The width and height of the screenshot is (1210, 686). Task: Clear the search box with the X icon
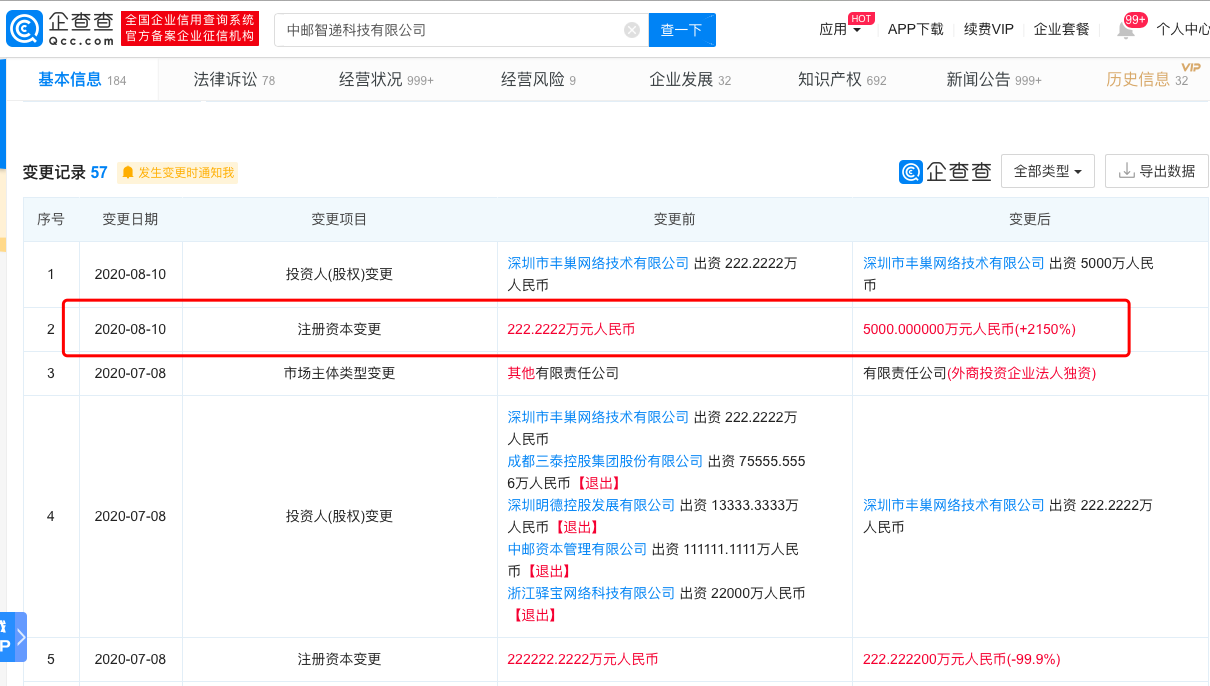[x=632, y=30]
